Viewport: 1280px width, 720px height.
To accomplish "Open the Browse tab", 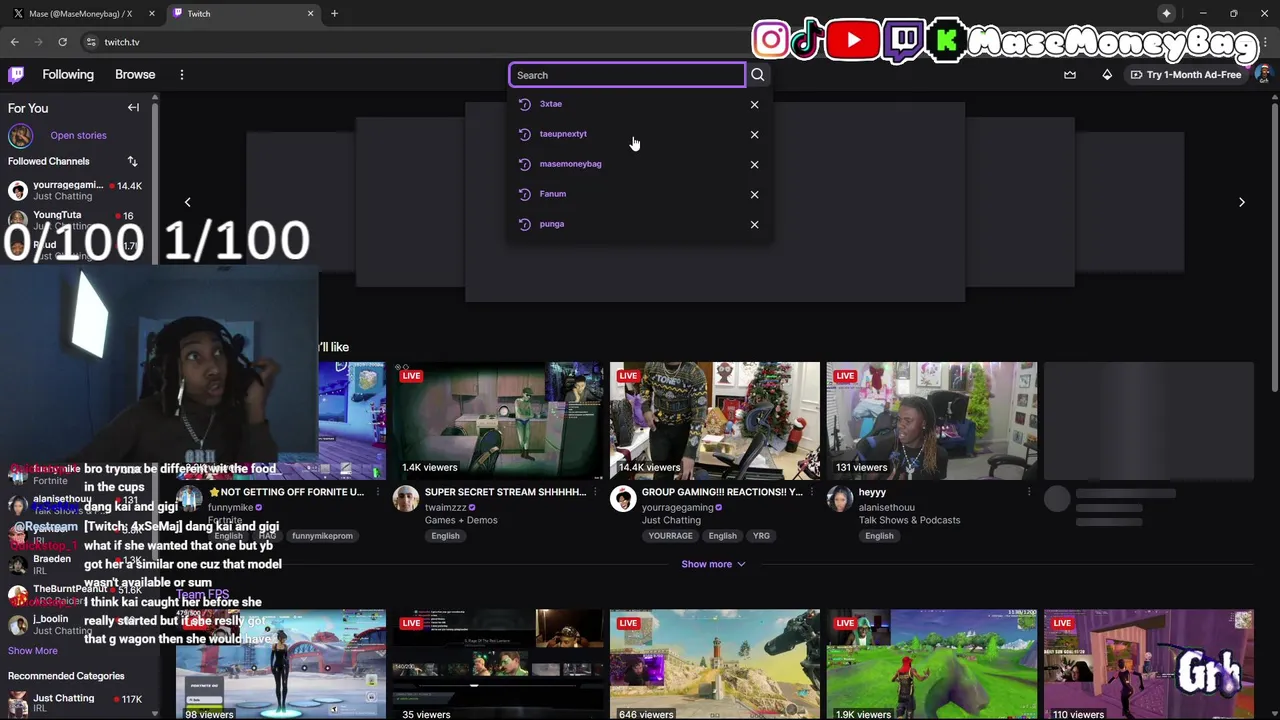I will [x=135, y=75].
